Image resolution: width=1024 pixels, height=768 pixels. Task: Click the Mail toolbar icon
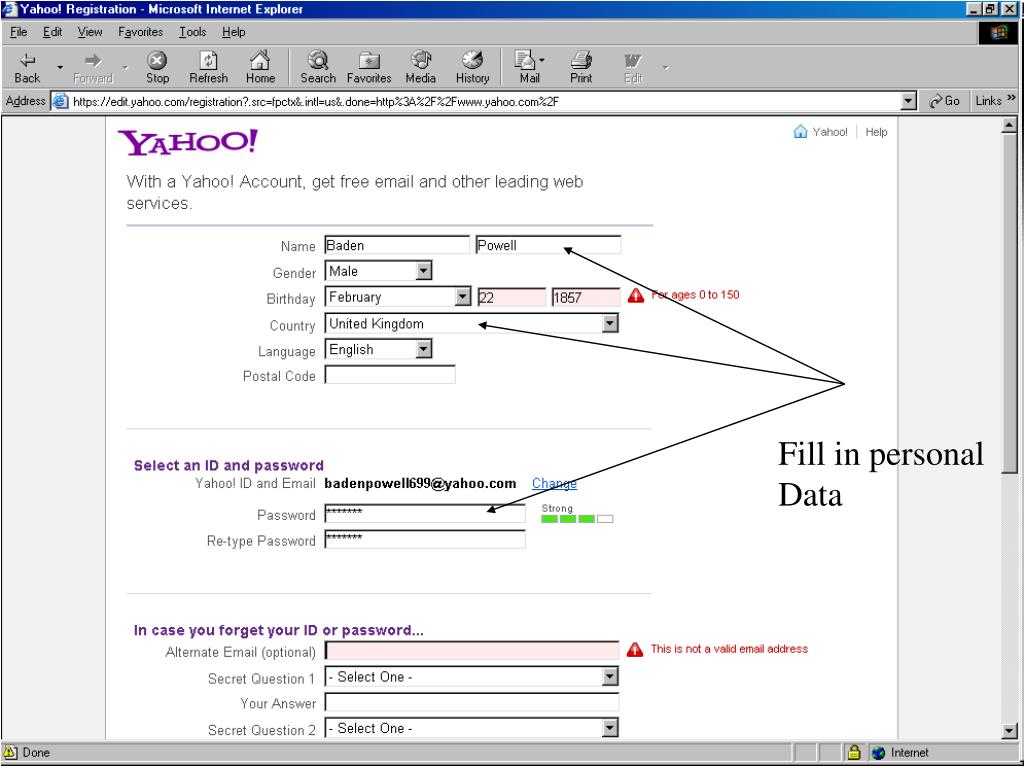point(526,68)
